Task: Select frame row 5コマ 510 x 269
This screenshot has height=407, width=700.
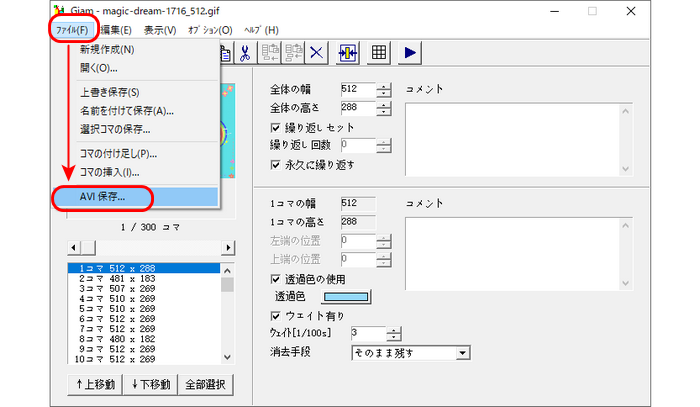Action: pos(144,309)
